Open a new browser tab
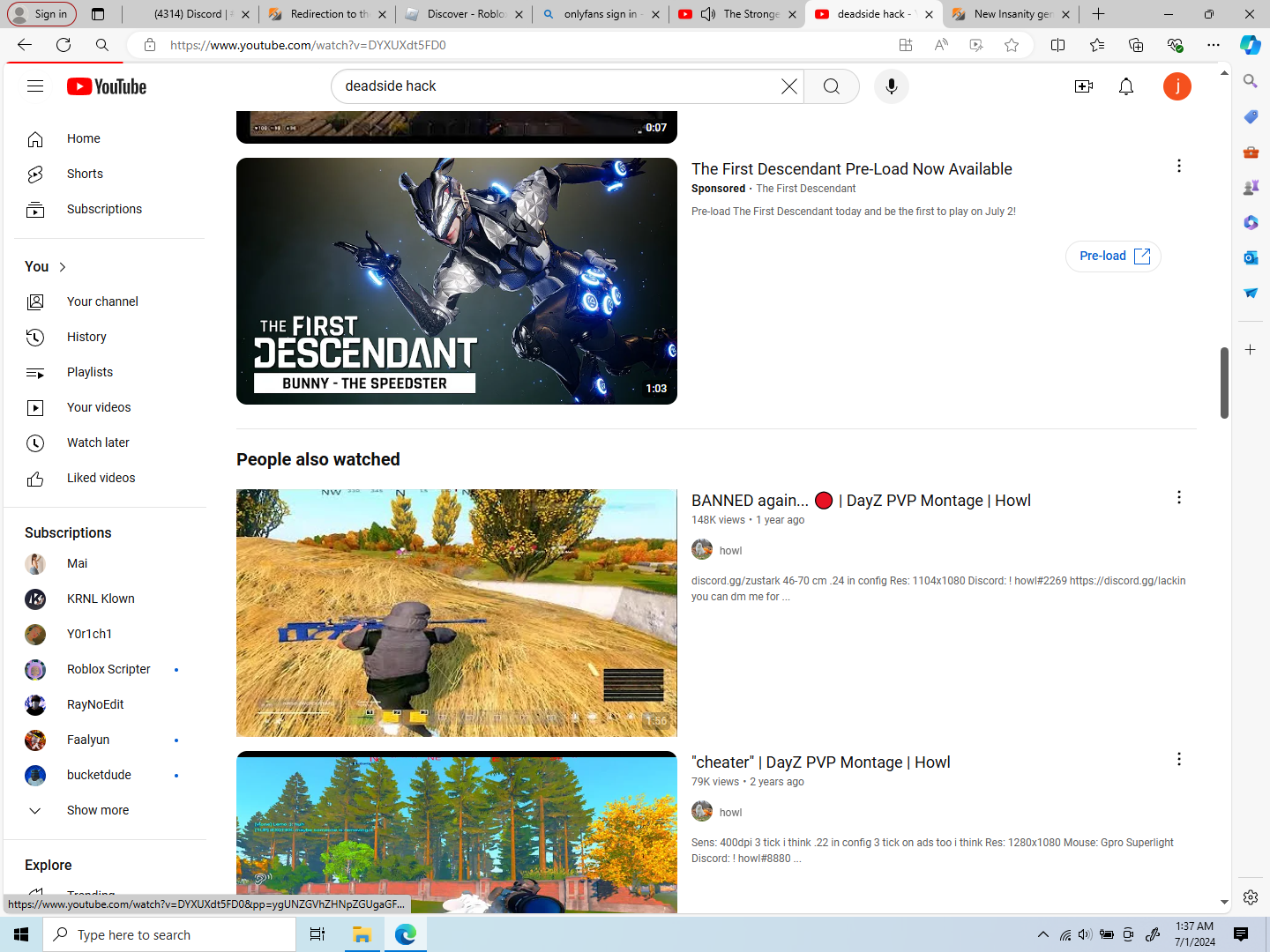 1098,14
